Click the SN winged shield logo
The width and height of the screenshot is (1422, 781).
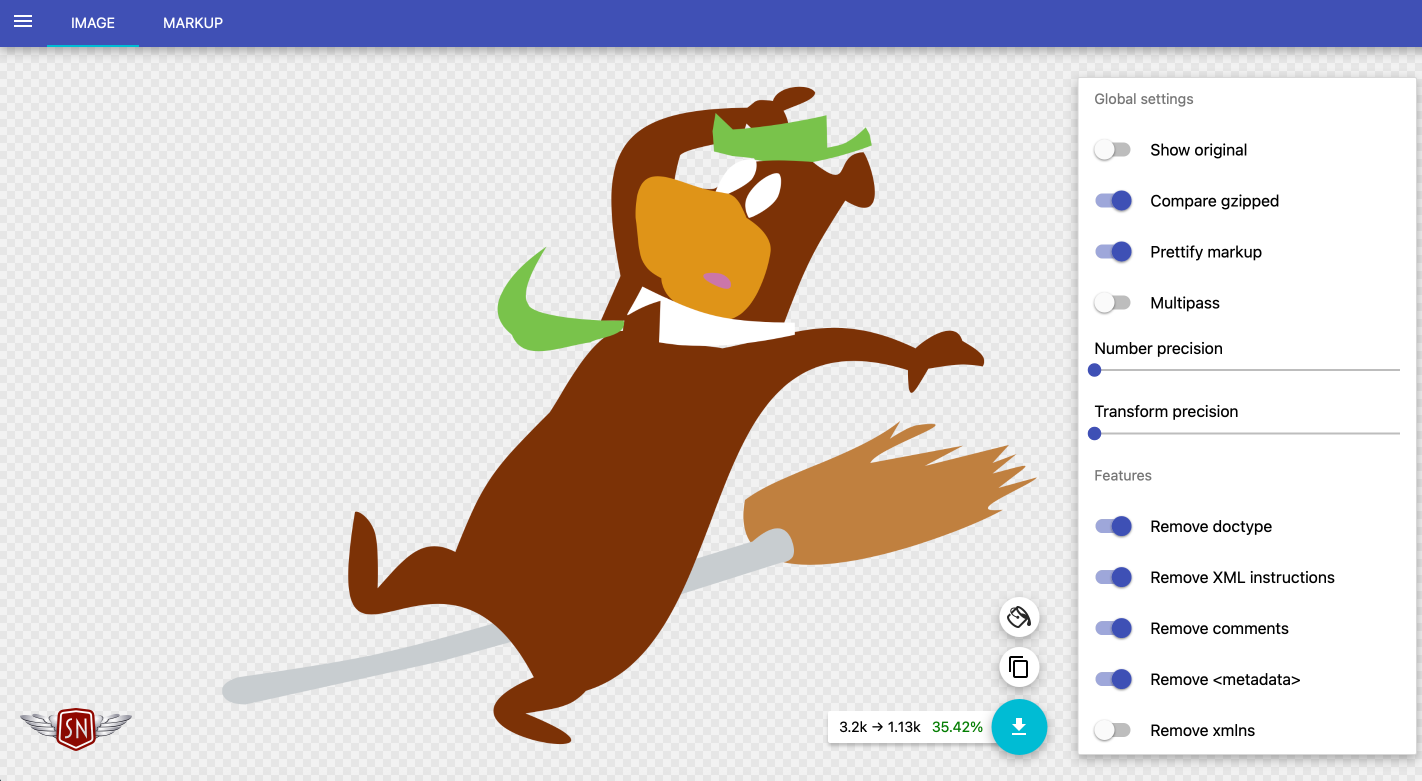point(76,728)
